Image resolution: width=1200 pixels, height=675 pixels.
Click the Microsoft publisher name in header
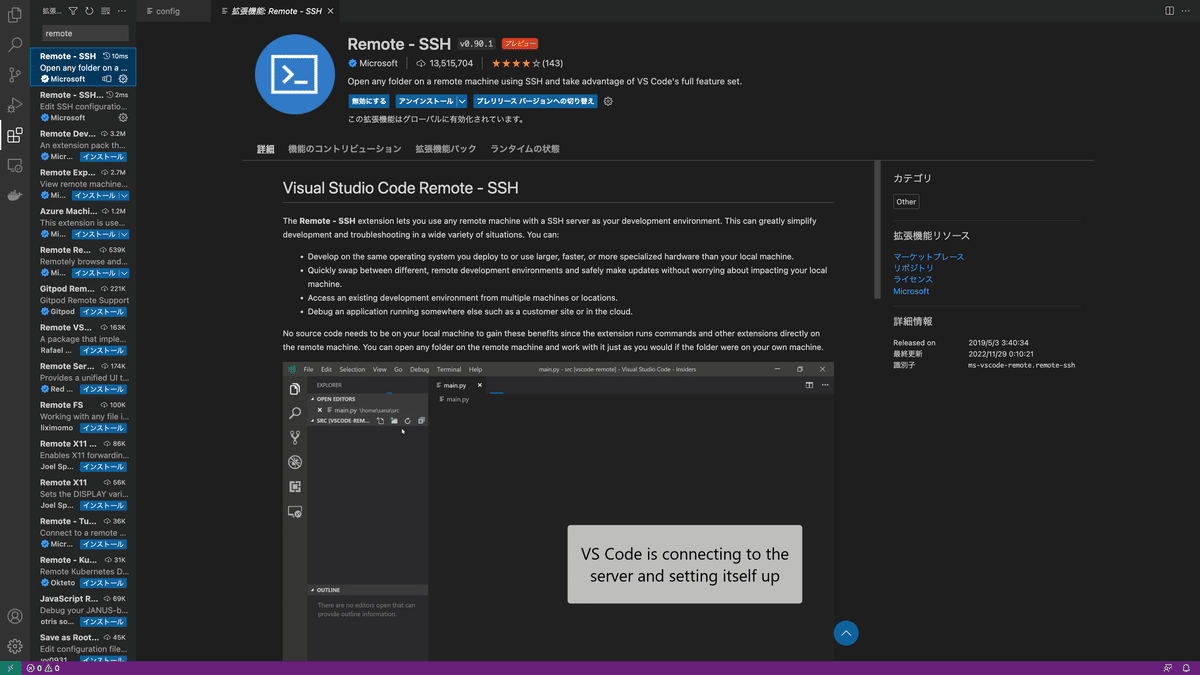[378, 63]
